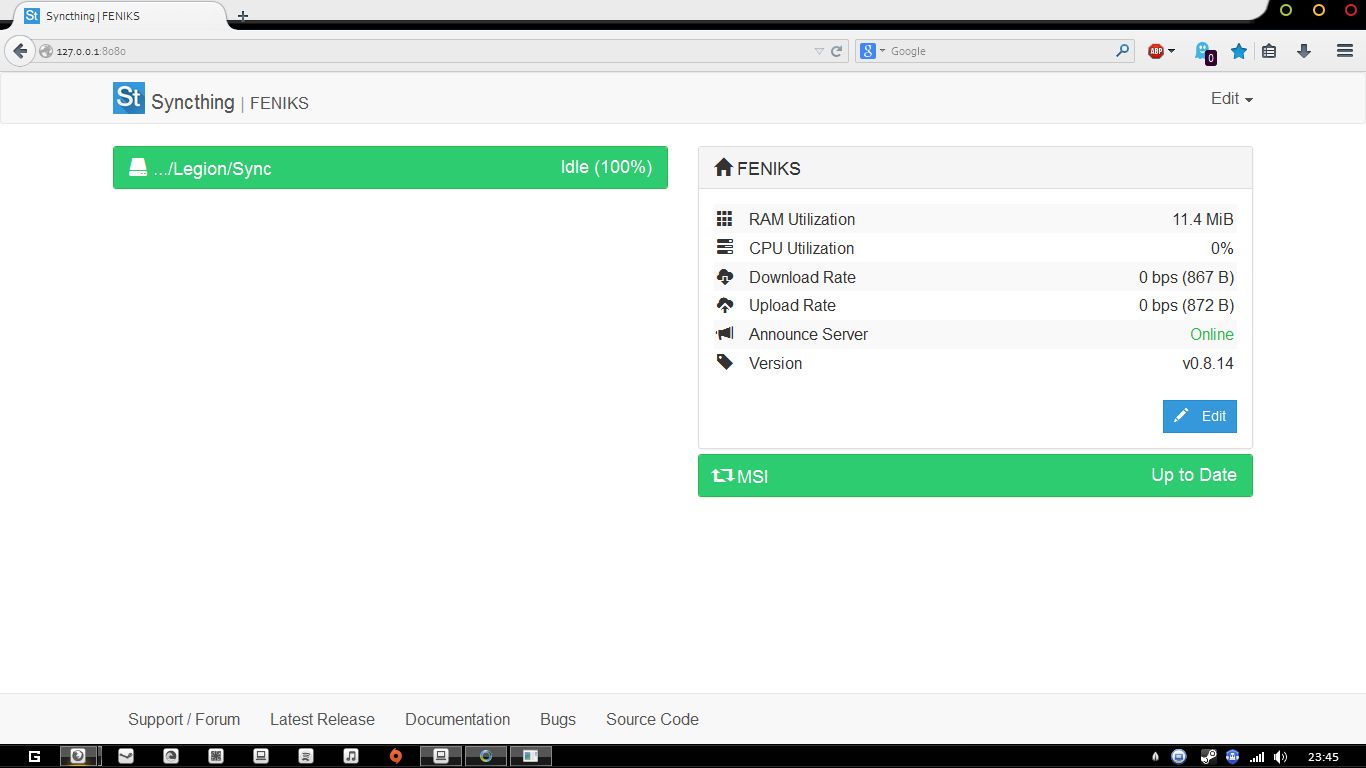Click the drive icon beside .../Legion/Sync
The image size is (1366, 768).
(138, 168)
